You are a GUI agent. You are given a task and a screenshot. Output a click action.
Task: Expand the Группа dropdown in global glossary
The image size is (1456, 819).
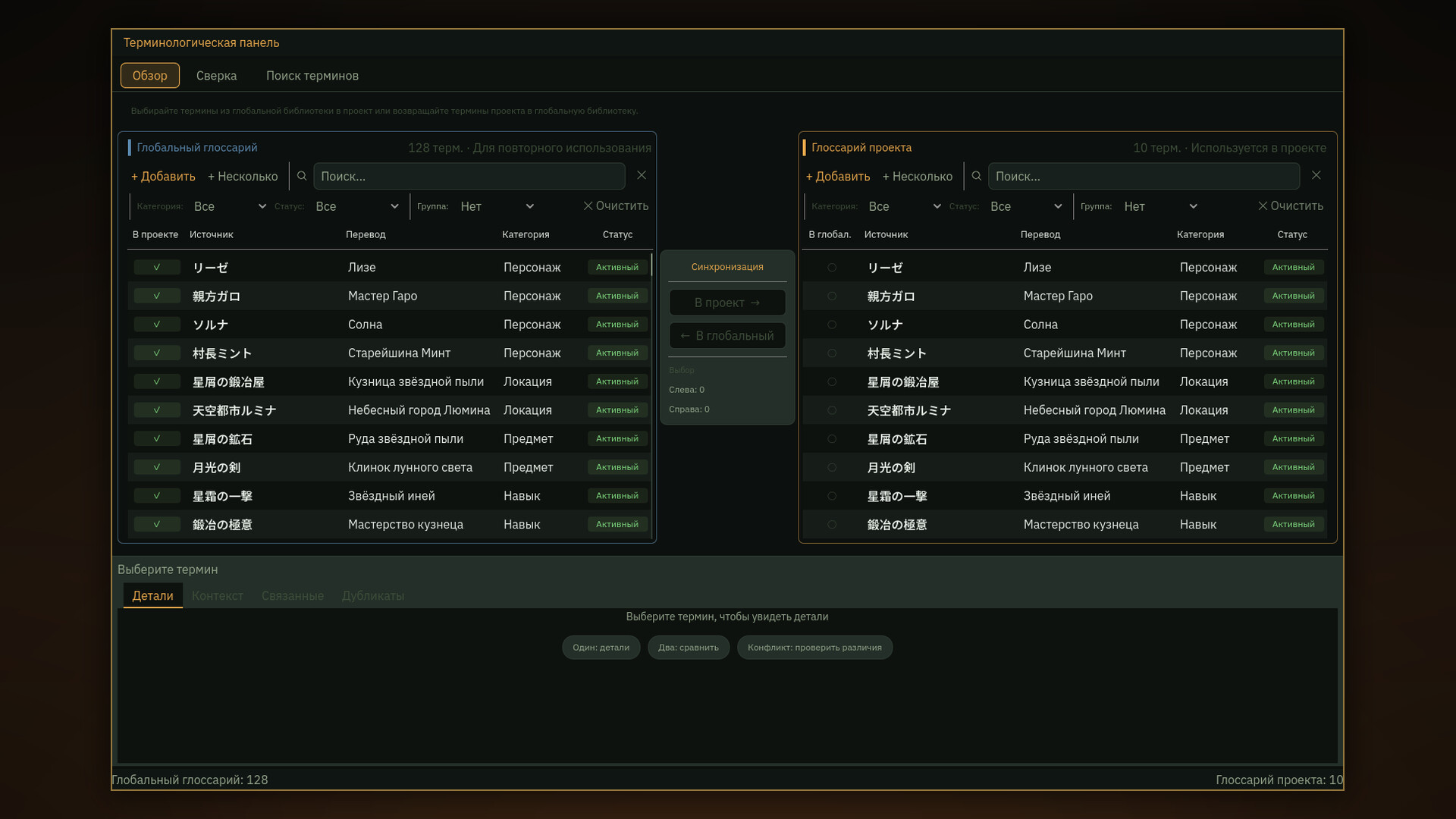click(496, 206)
